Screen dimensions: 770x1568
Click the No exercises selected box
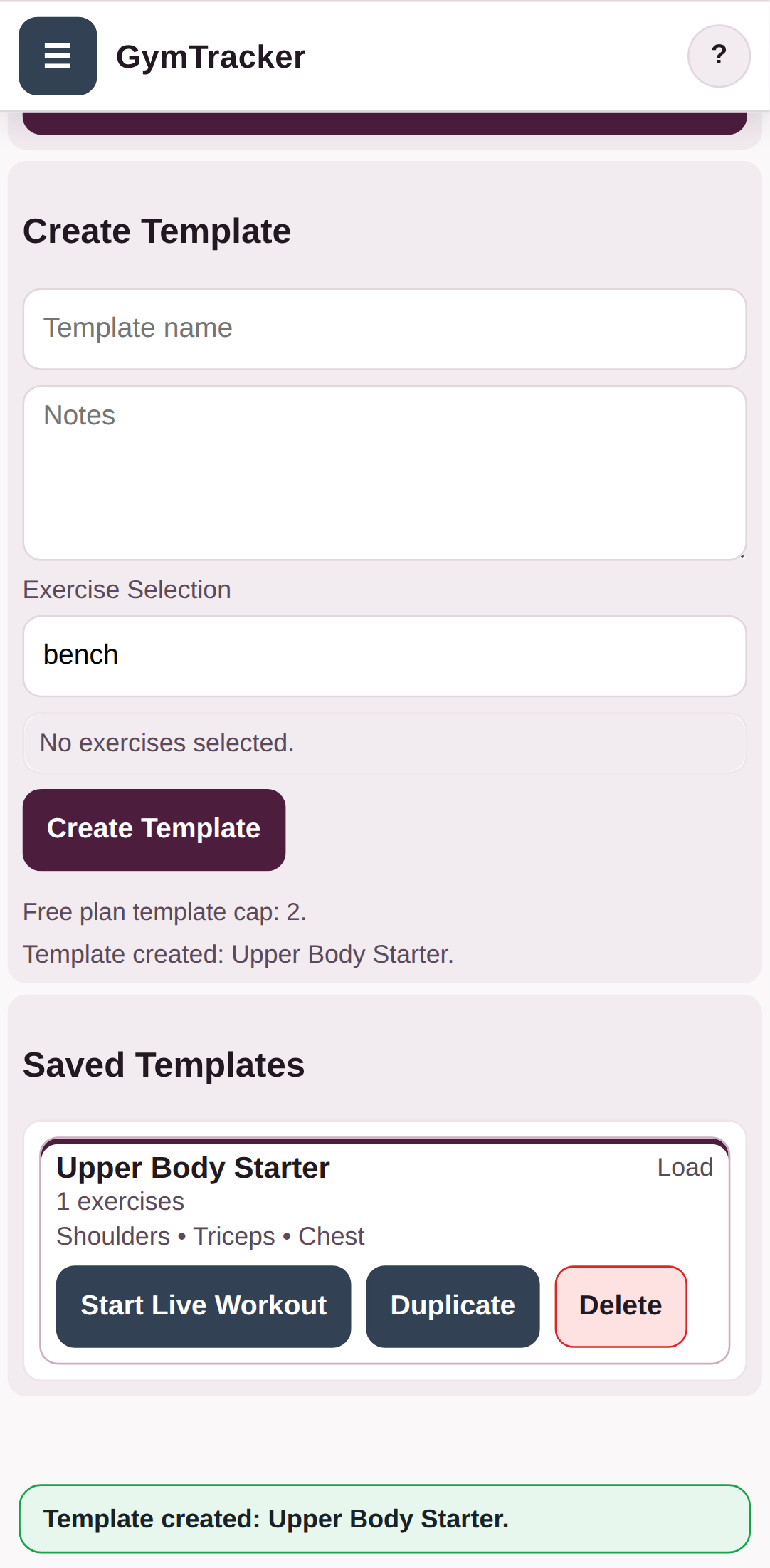point(384,743)
